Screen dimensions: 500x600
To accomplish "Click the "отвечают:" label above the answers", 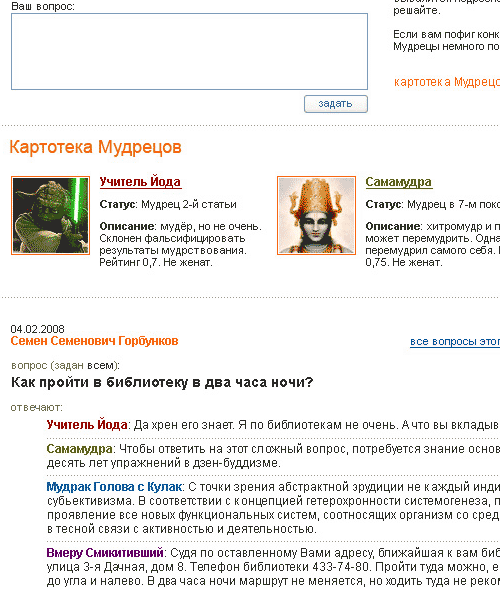I will (x=37, y=408).
